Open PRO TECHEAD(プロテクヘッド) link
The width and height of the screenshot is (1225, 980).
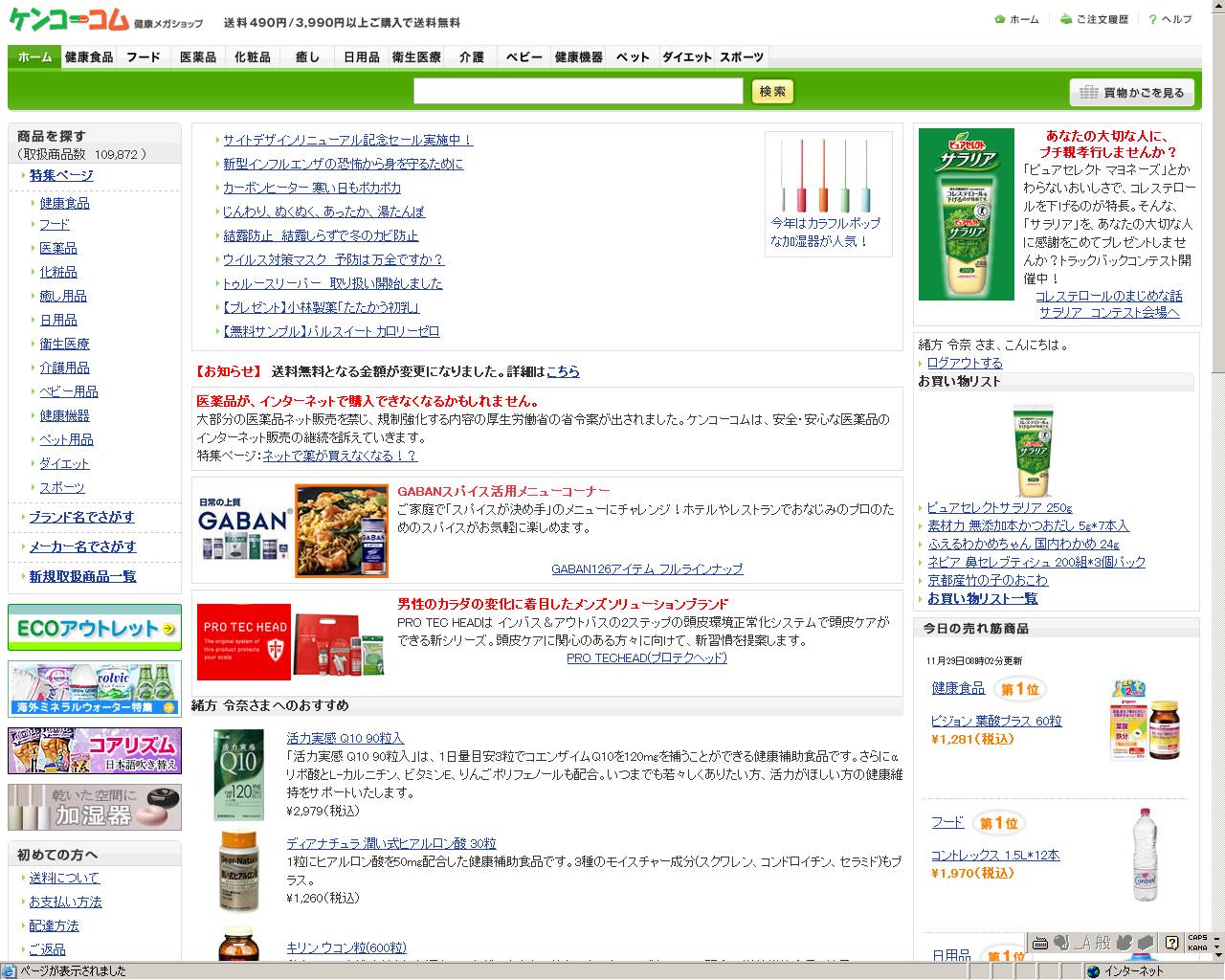coord(647,657)
